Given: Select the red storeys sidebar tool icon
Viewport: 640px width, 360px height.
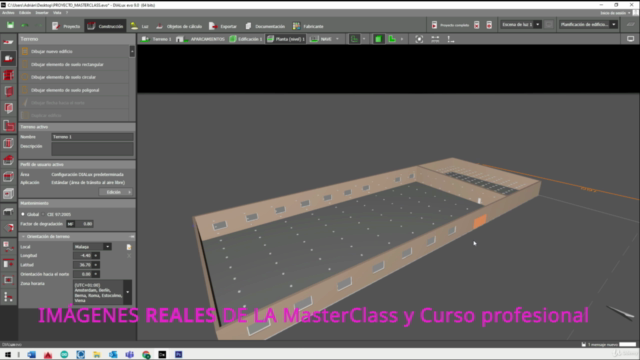Looking at the screenshot, I should pos(8,91).
